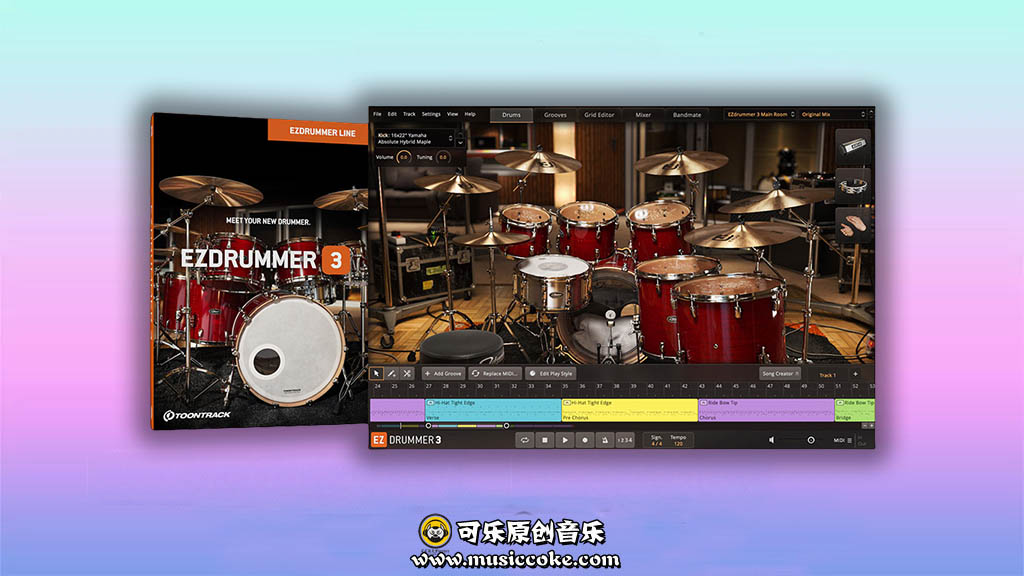Select the arrow pointer tool
The width and height of the screenshot is (1024, 576).
[x=376, y=374]
